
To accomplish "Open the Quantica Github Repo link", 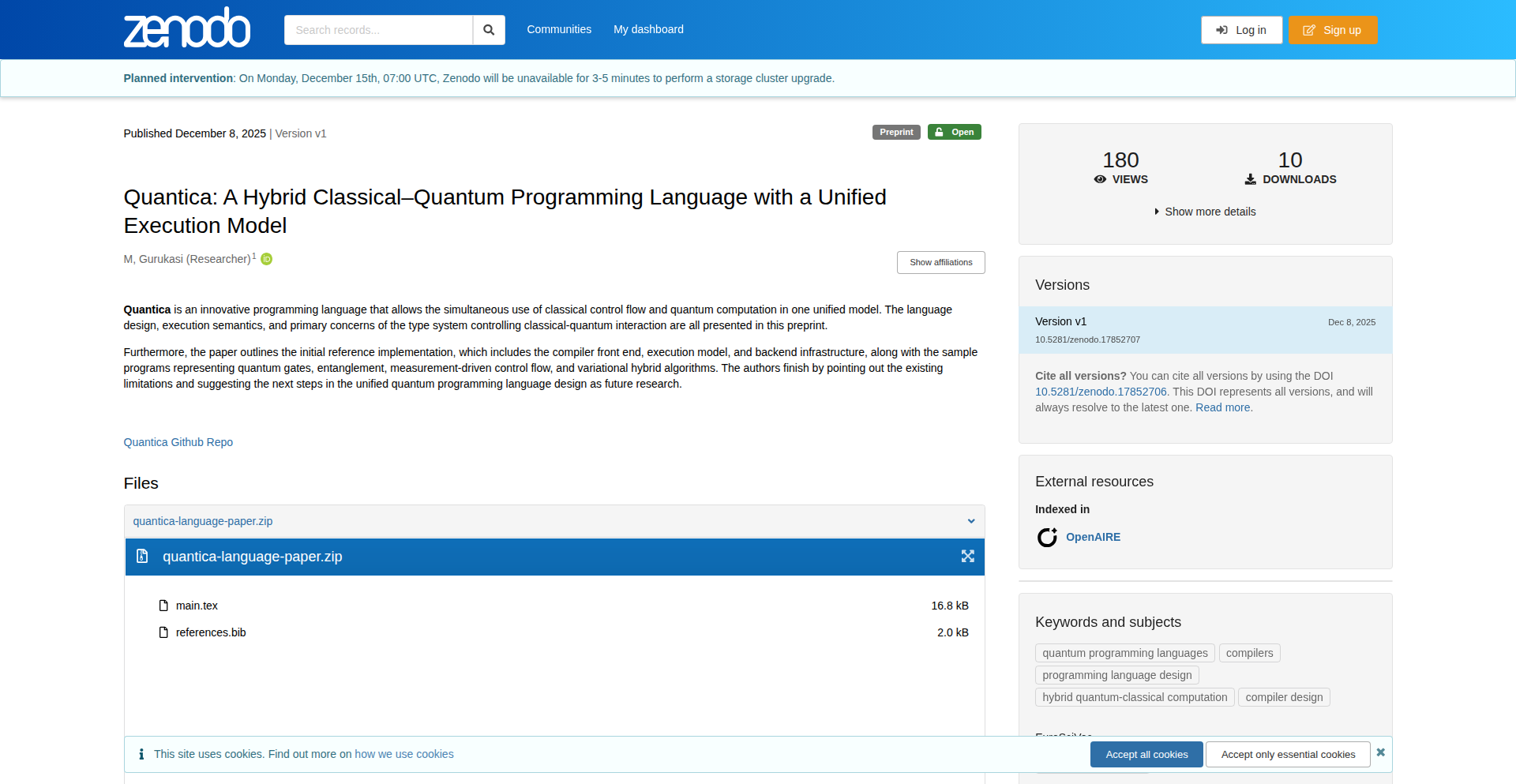I will tap(178, 442).
